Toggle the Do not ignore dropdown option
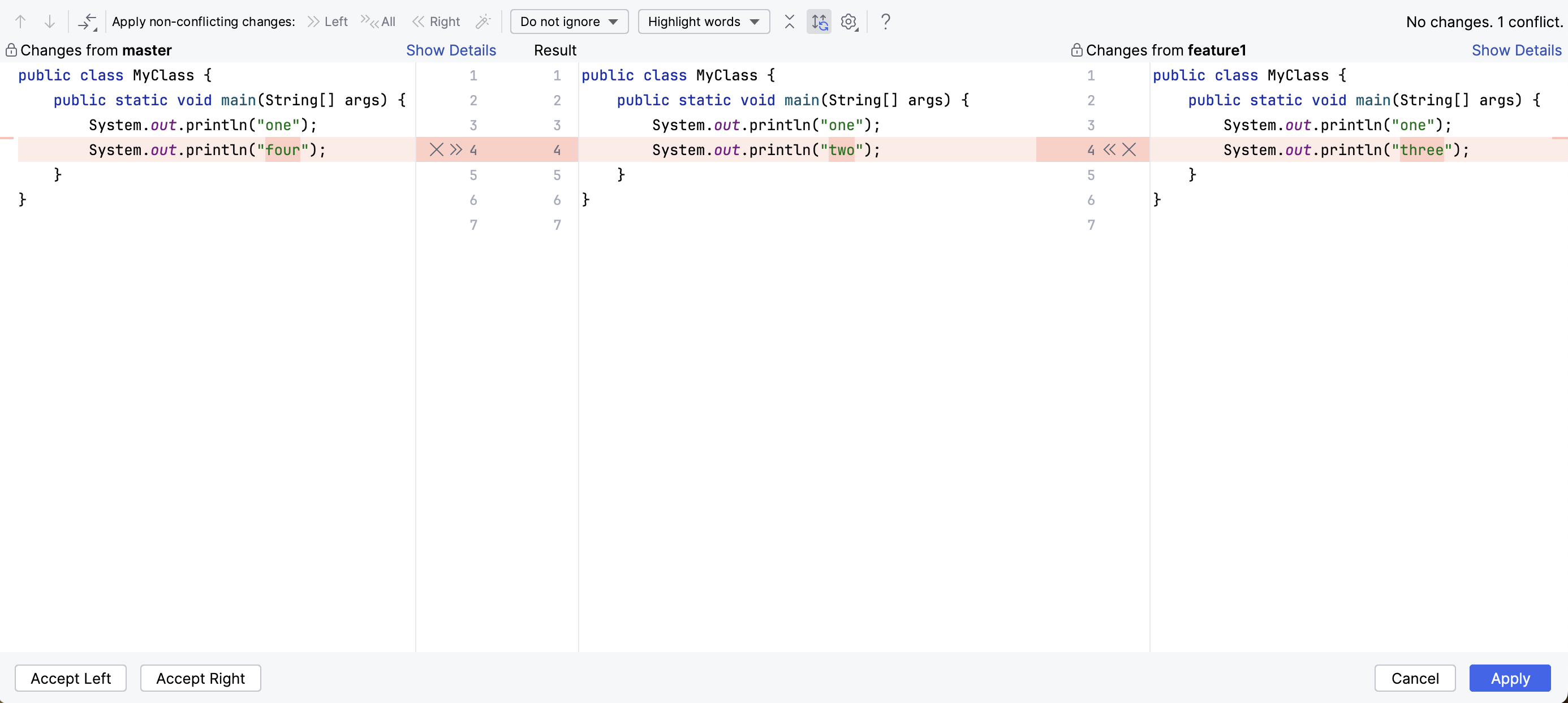 (565, 21)
